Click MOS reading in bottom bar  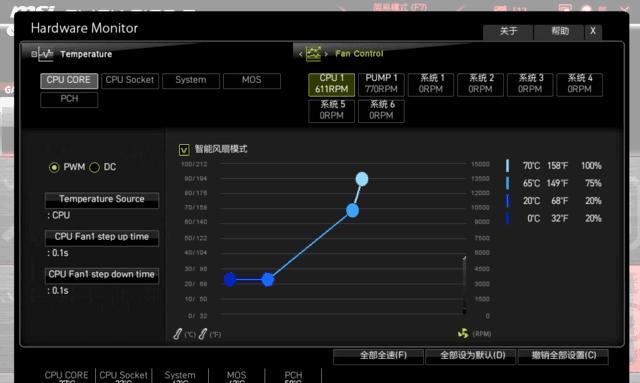click(237, 376)
